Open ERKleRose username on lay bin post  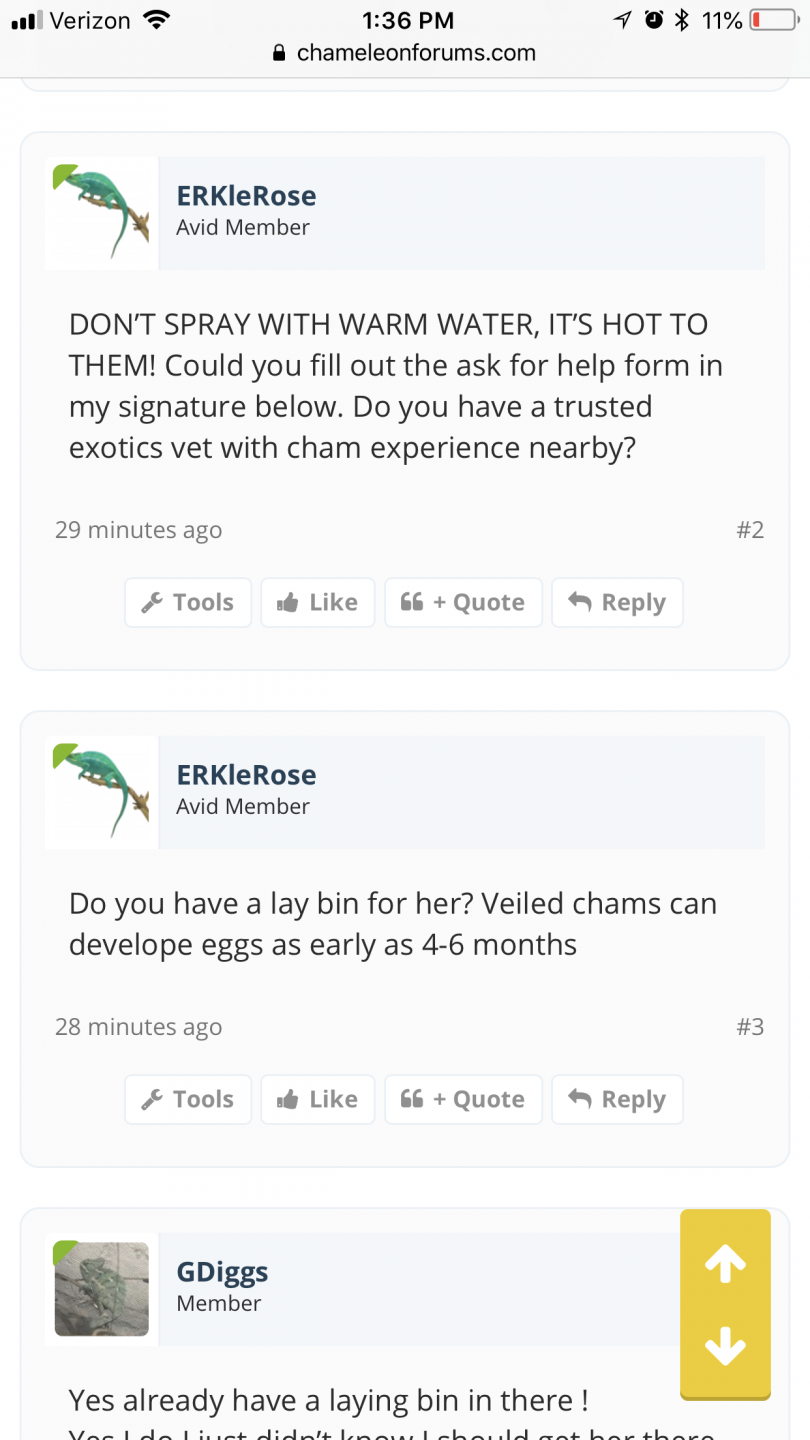tap(246, 774)
